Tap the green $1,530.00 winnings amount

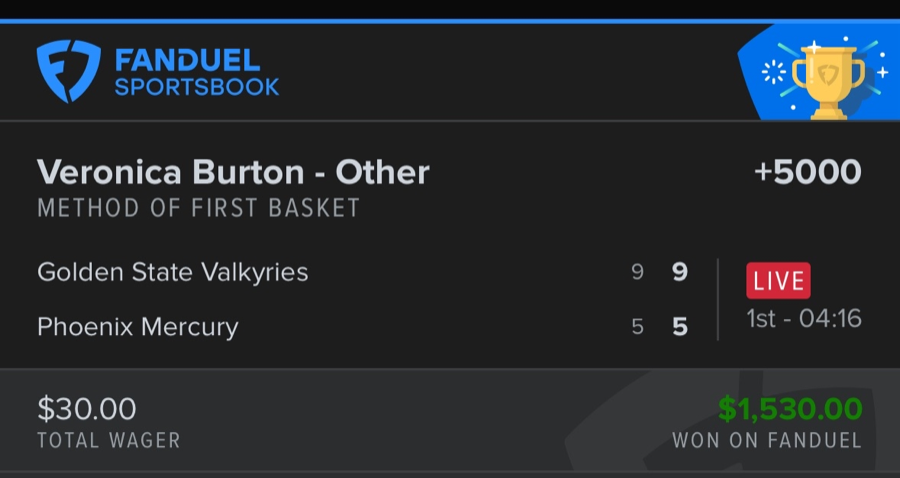coord(790,409)
